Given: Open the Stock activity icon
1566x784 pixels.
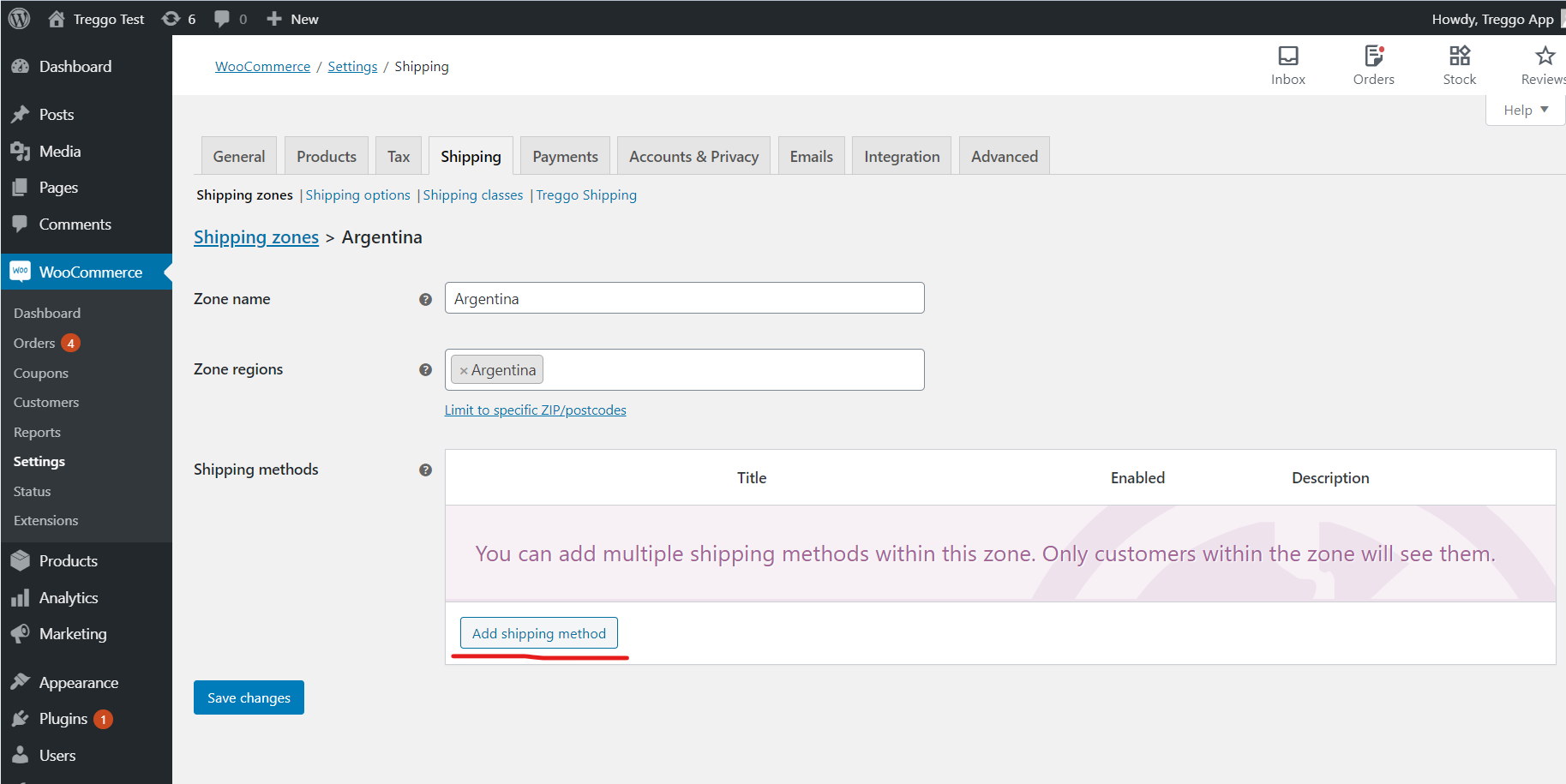Looking at the screenshot, I should [x=1460, y=56].
